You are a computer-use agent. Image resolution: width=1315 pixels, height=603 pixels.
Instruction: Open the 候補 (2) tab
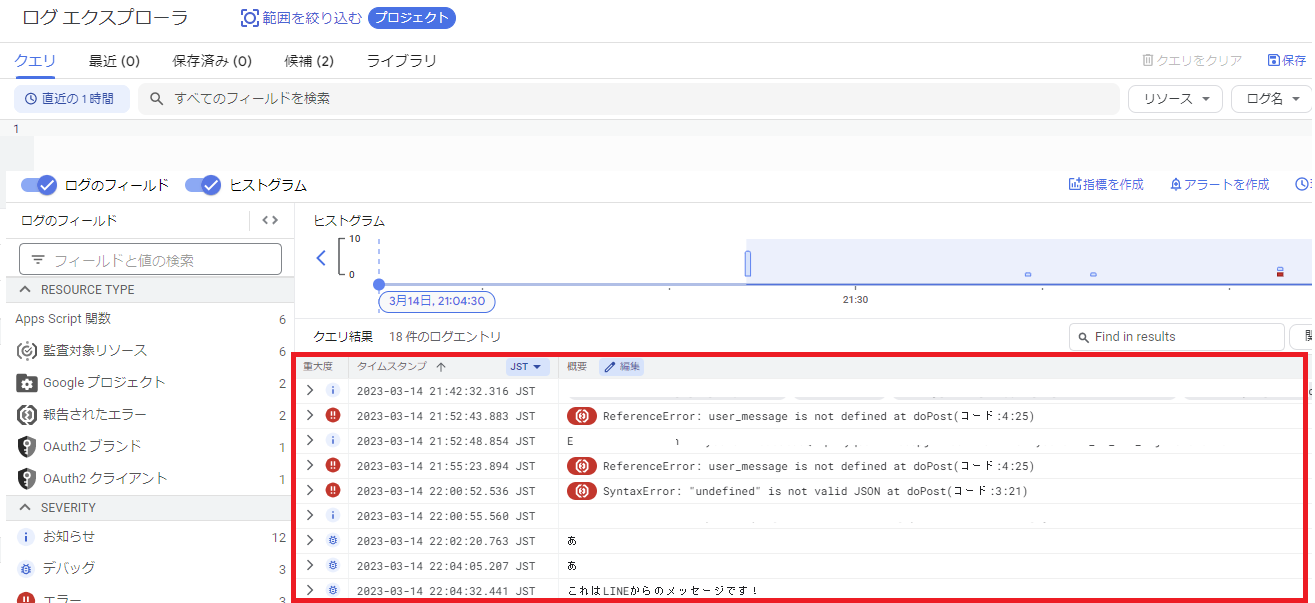[x=308, y=61]
